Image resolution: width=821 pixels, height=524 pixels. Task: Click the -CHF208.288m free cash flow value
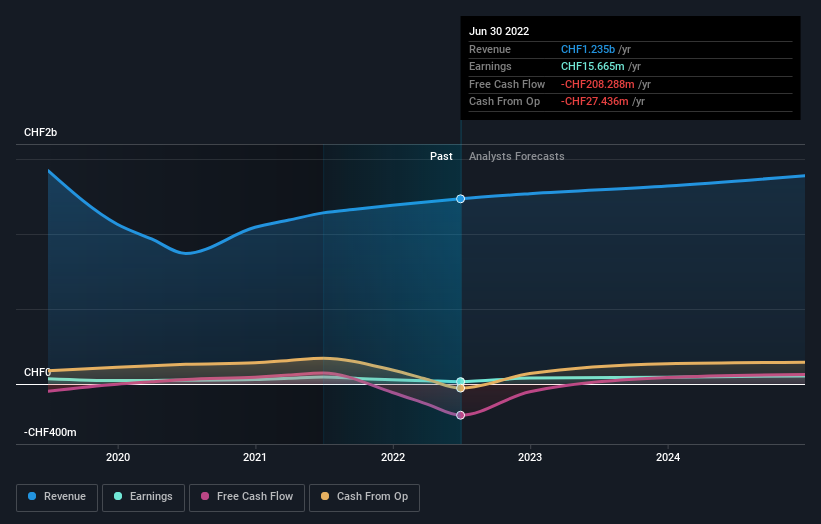(597, 84)
